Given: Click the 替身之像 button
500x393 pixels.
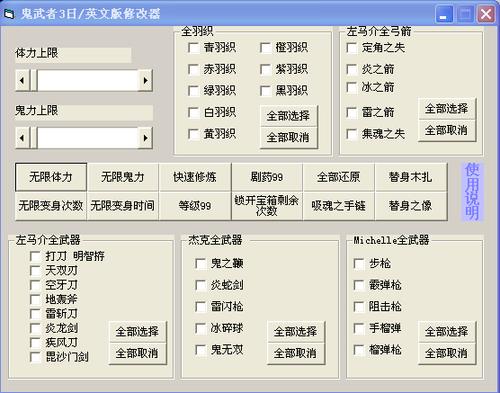Looking at the screenshot, I should coord(411,206).
